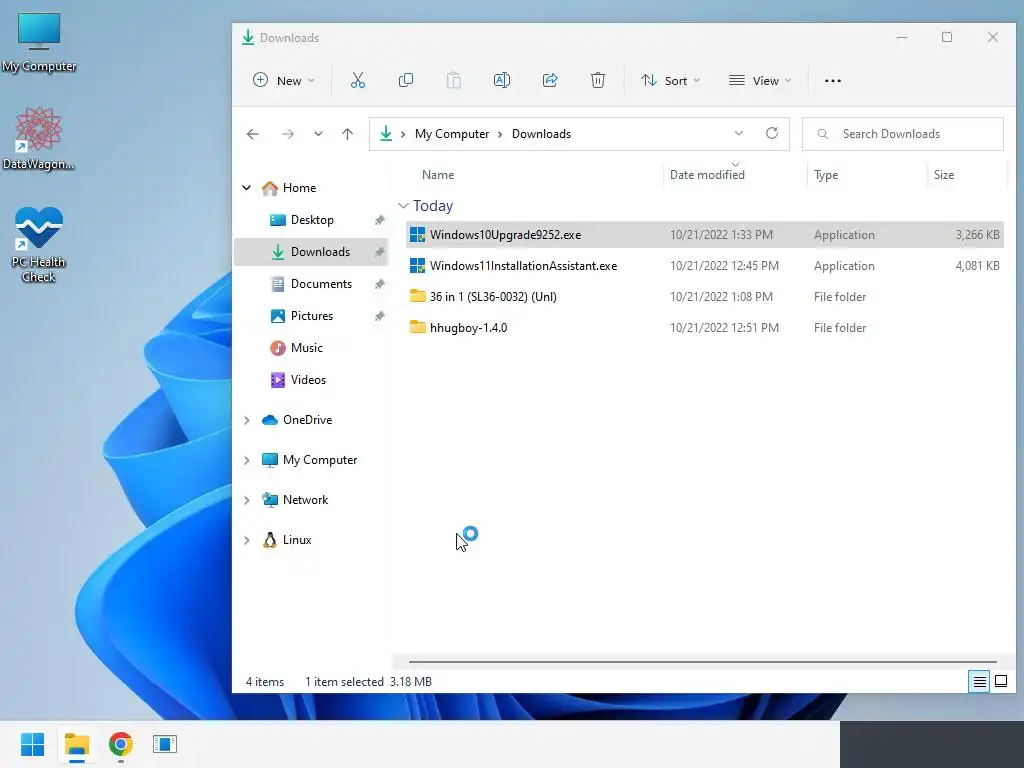
Task: Select PC Health Check desktop shortcut
Action: tap(39, 244)
